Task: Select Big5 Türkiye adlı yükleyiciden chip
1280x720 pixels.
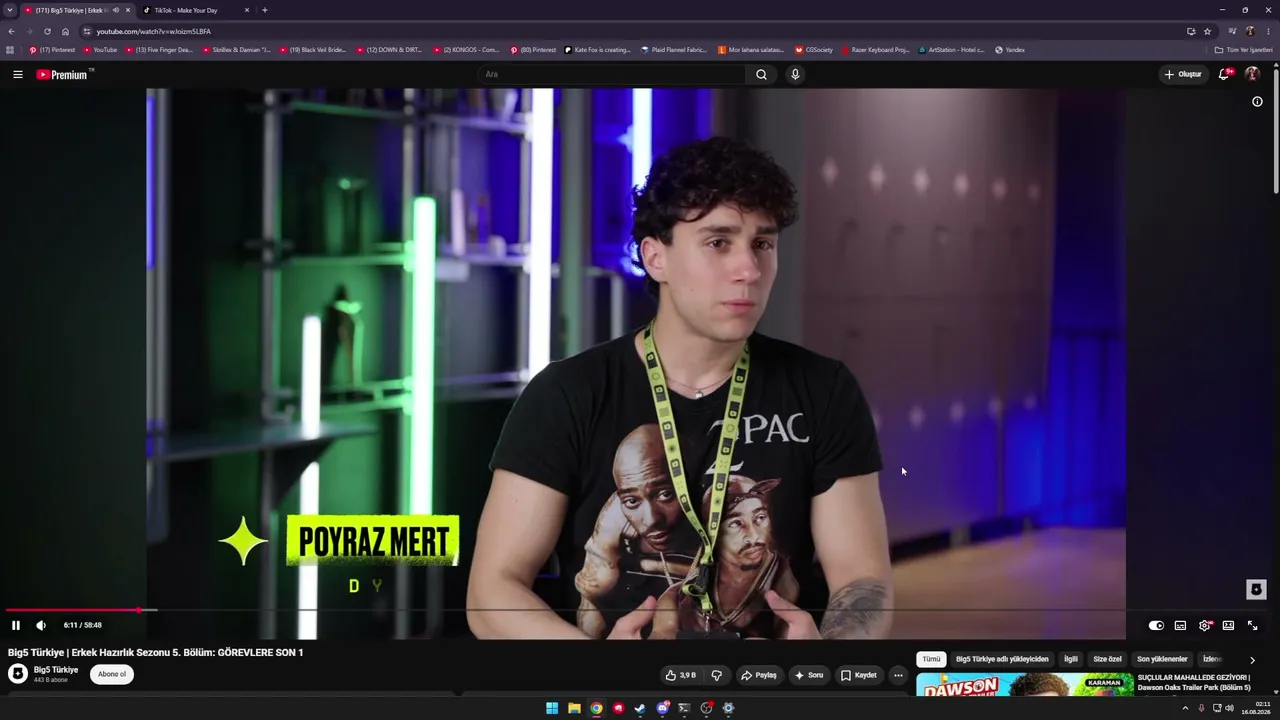Action: 1002,659
